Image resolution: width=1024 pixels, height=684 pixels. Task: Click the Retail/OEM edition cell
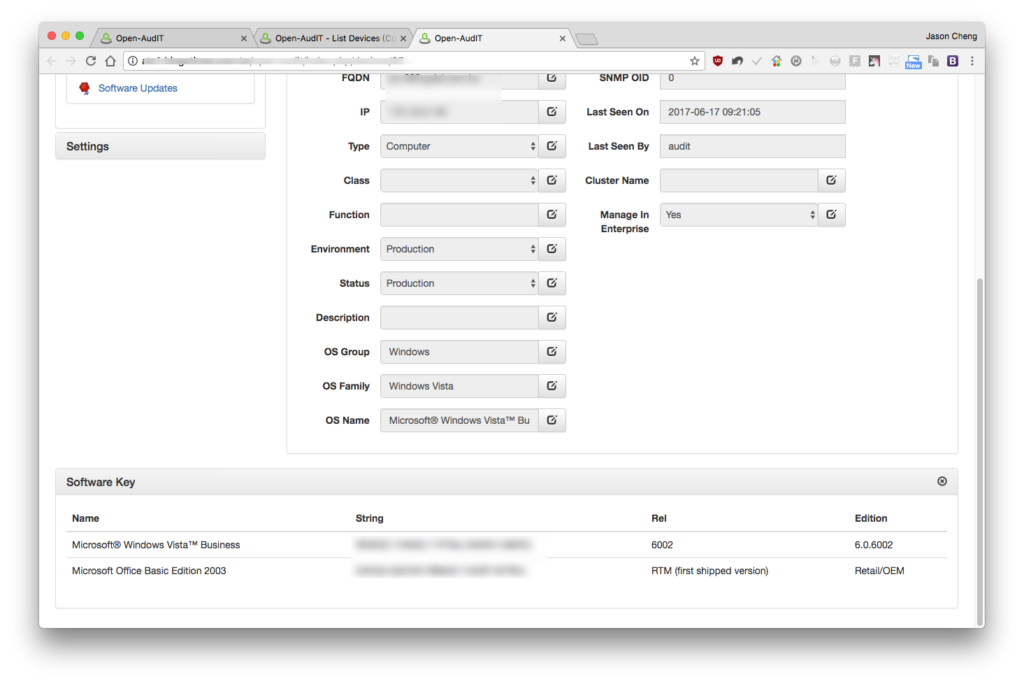click(879, 571)
